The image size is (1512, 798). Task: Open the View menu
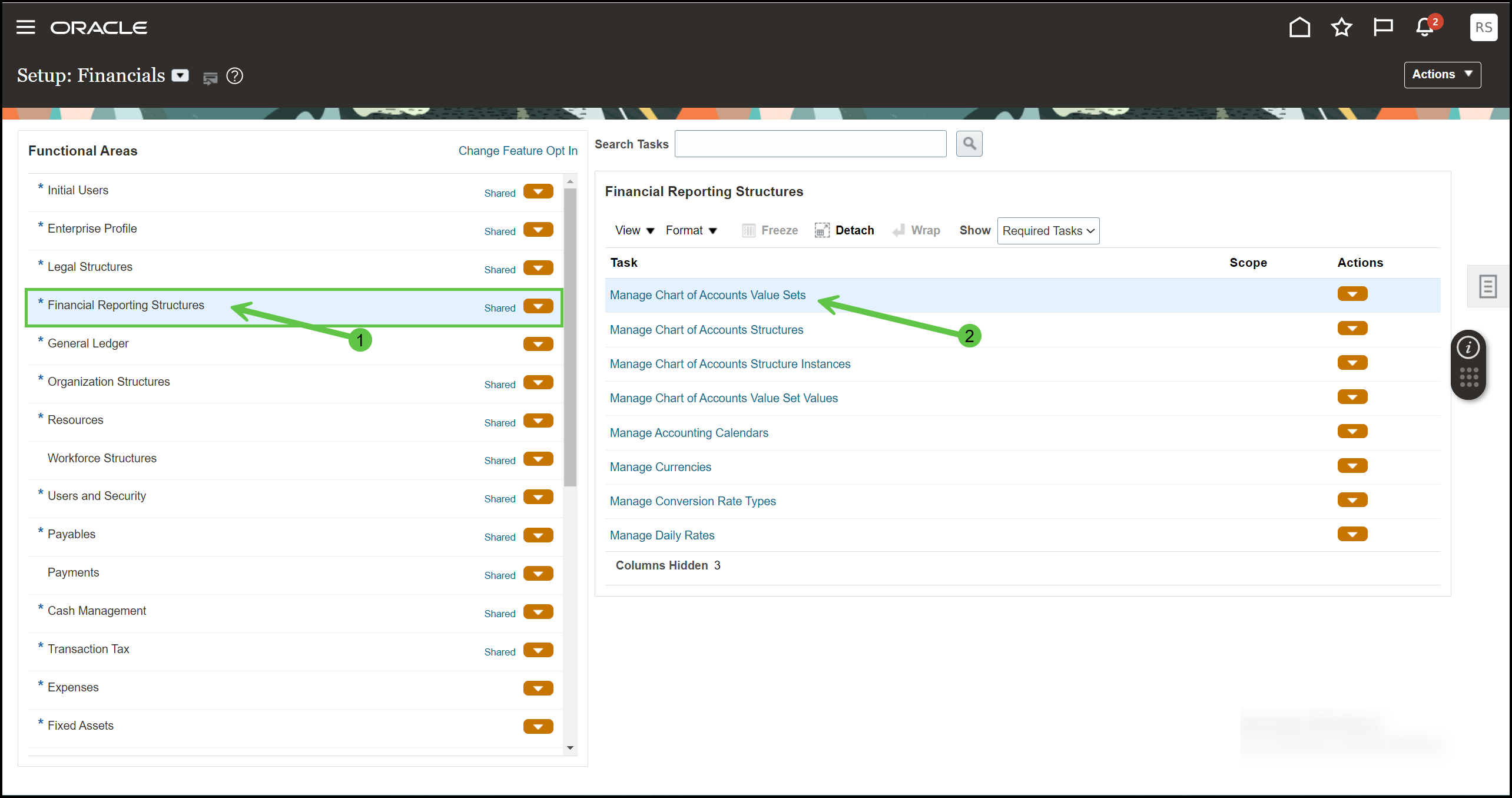point(634,230)
